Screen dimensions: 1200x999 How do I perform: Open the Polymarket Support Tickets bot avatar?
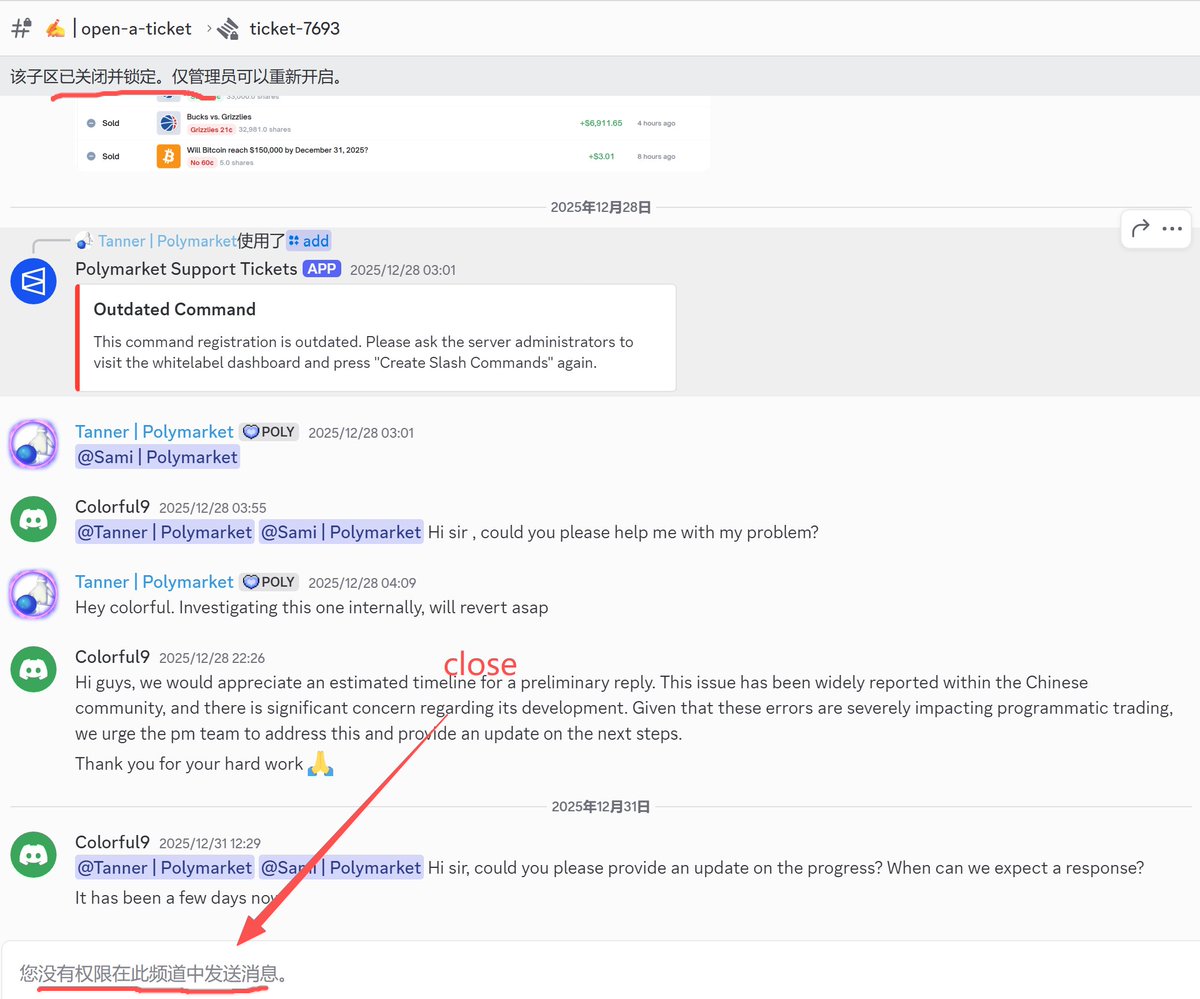point(33,279)
